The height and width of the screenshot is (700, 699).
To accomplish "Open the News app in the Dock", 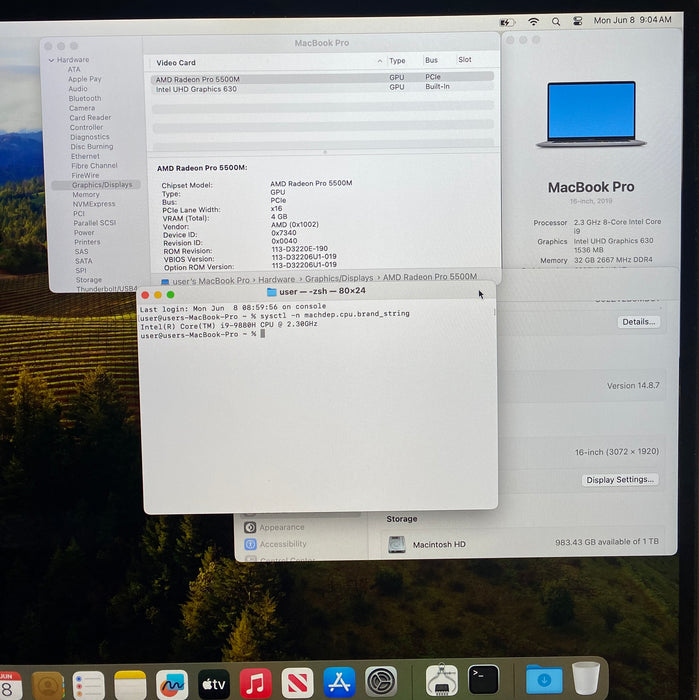I will tap(297, 683).
